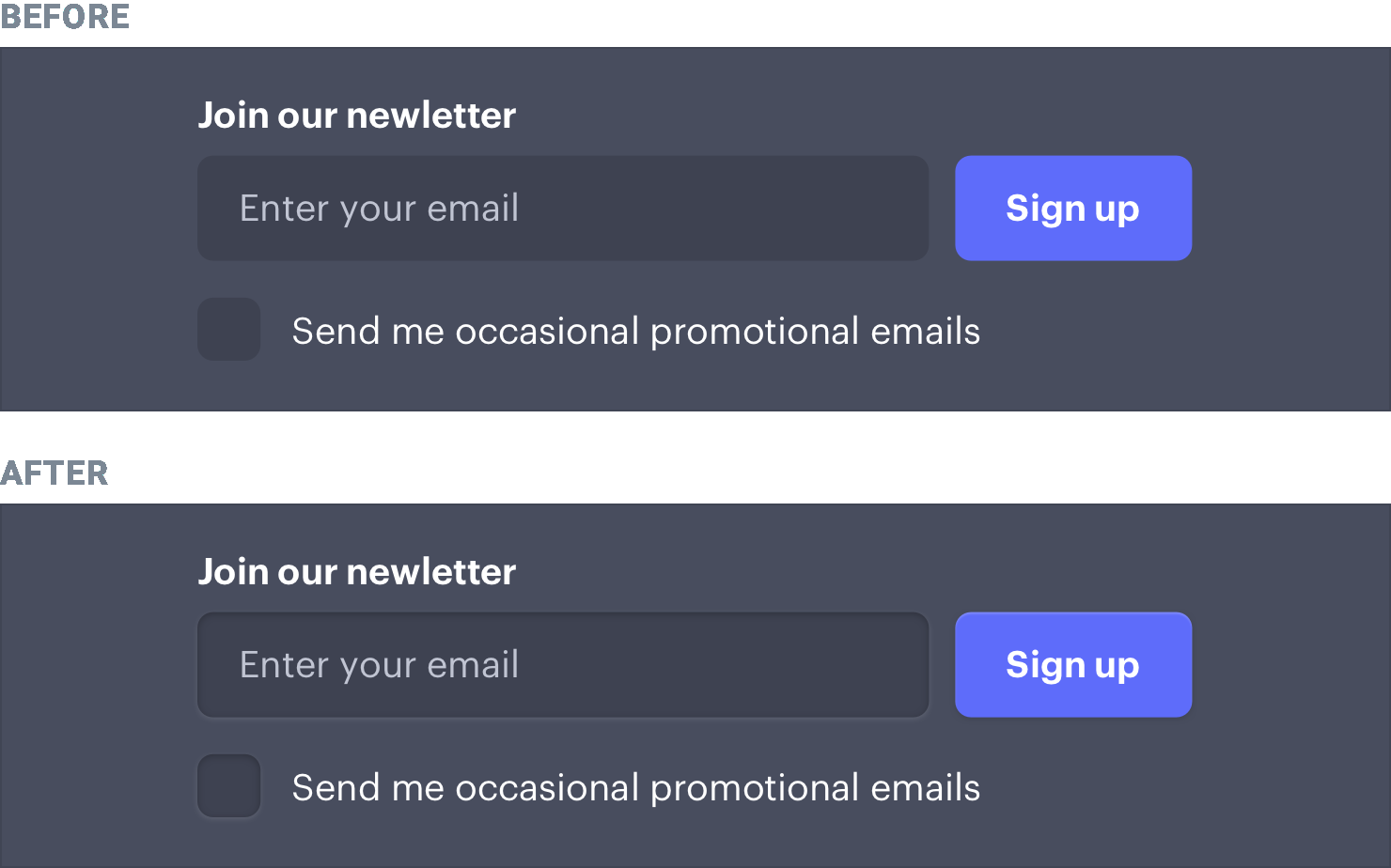Click empty area right of AFTER Sign up button
1391x868 pixels.
(1291, 664)
